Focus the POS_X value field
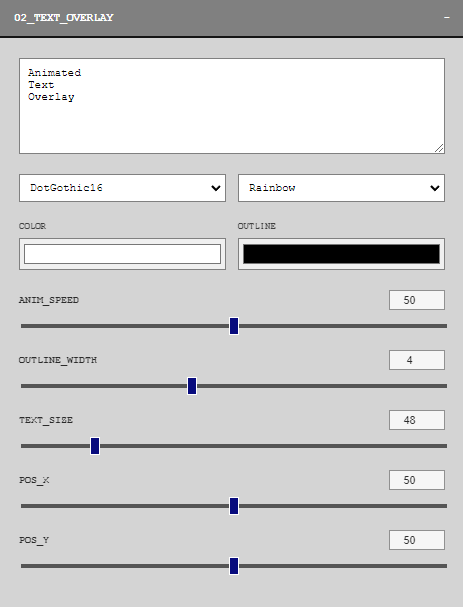This screenshot has width=463, height=607. (417, 480)
